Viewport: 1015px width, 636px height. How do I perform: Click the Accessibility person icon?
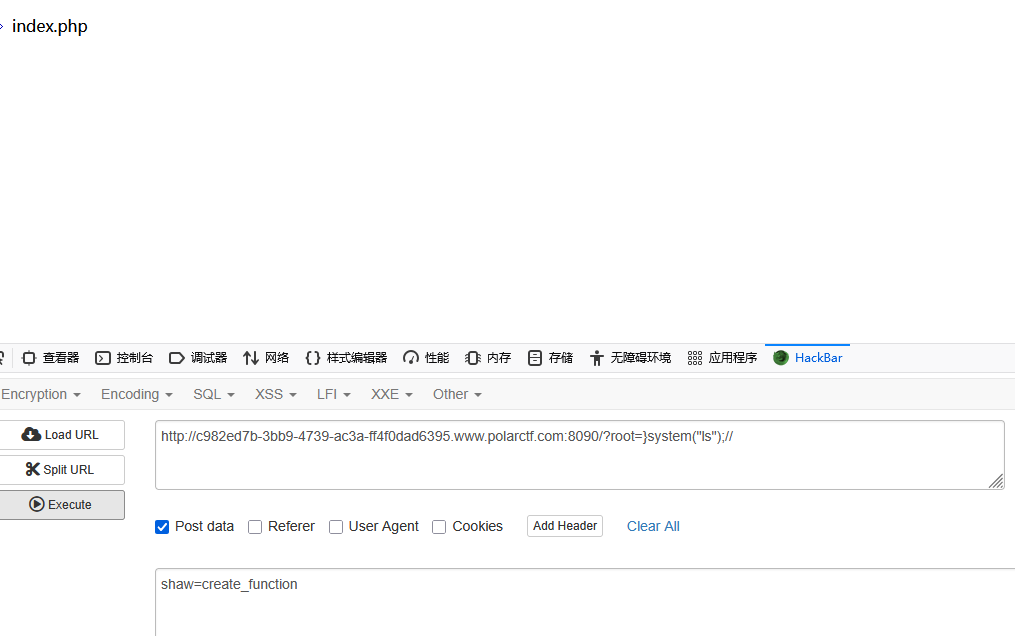coord(597,358)
